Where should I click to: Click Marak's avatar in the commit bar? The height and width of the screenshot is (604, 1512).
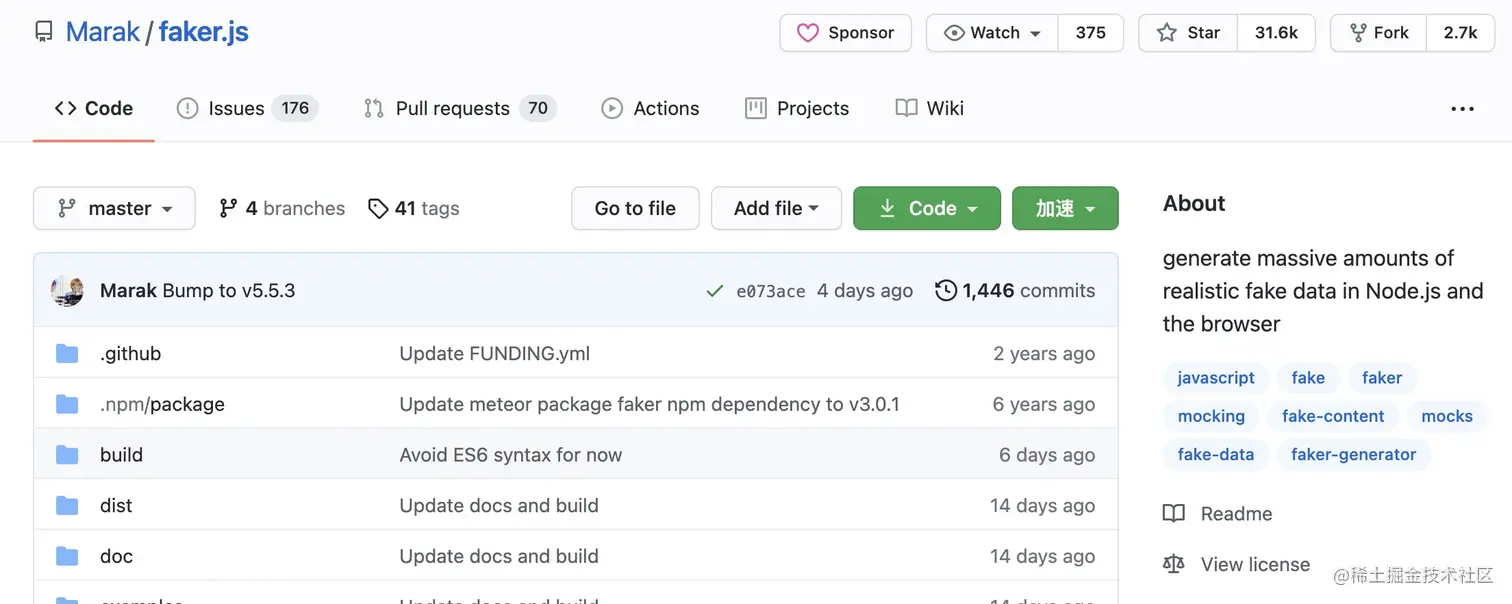[x=66, y=290]
